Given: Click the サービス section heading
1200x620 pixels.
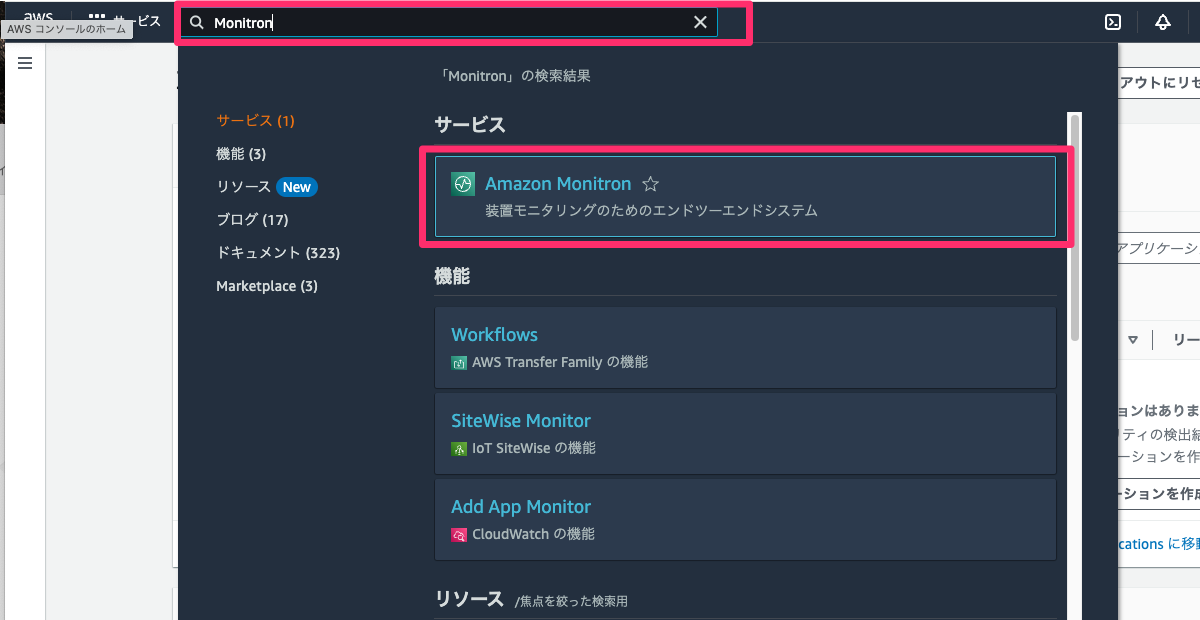Looking at the screenshot, I should coord(470,125).
